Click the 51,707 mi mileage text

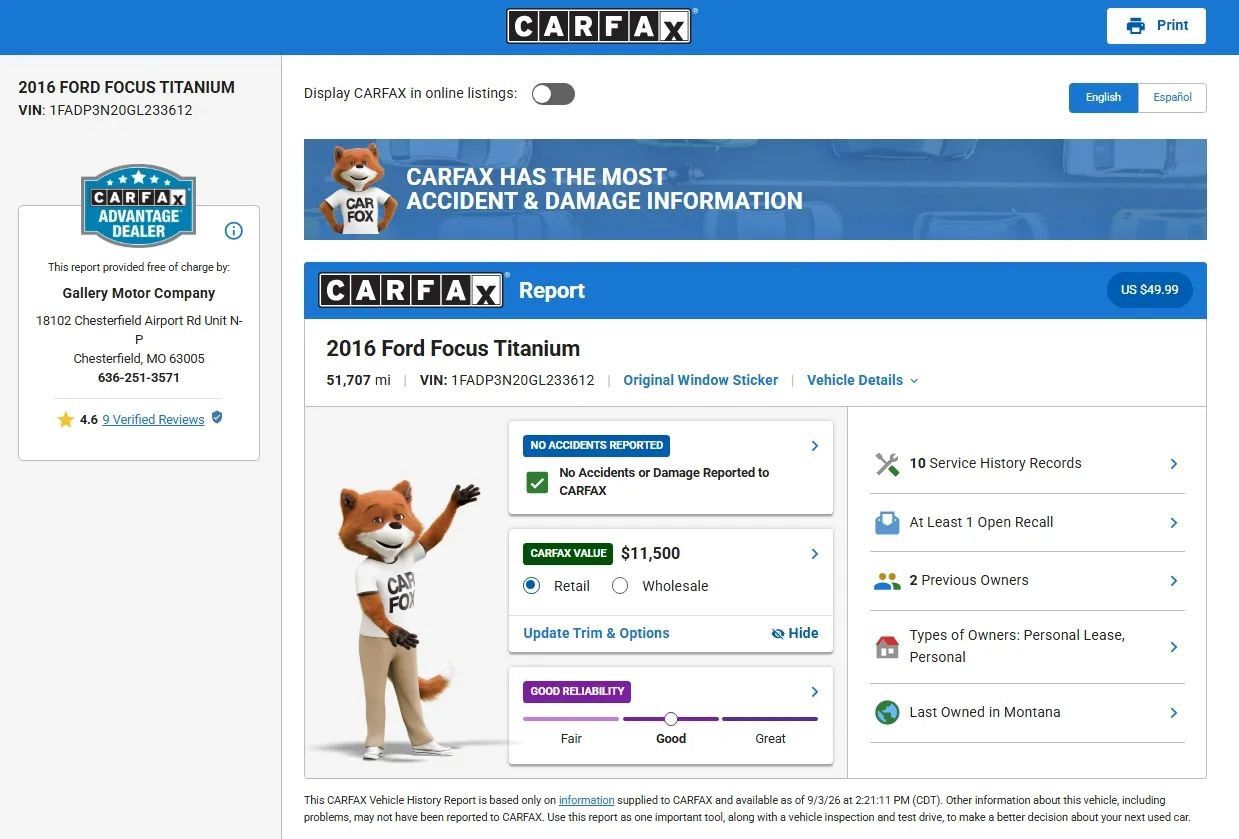pos(358,380)
